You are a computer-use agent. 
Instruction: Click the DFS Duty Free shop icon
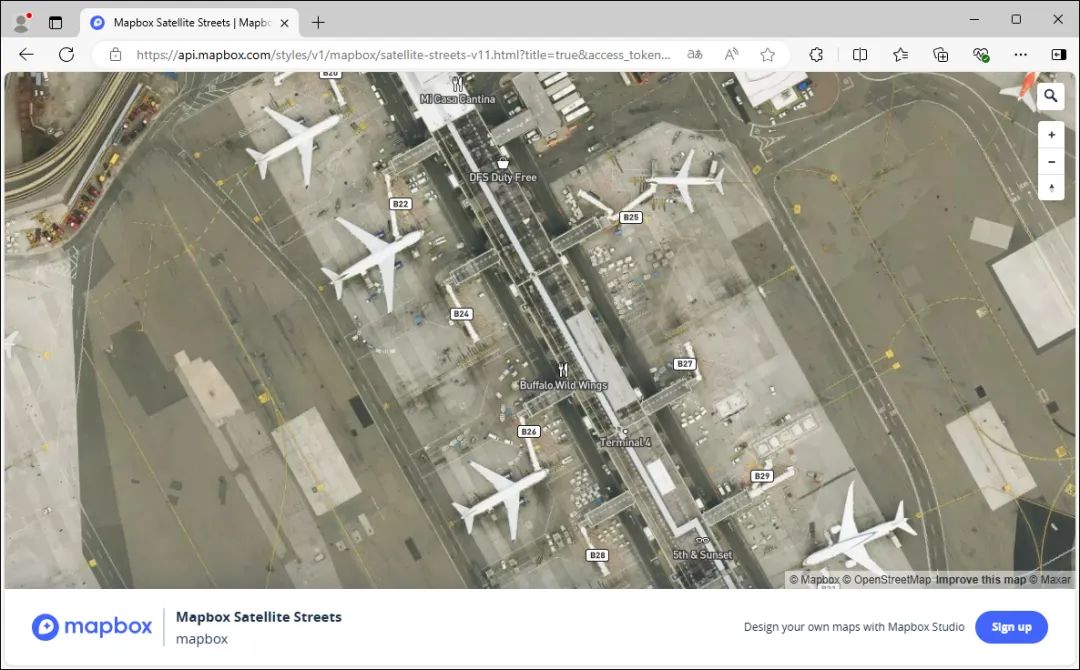(503, 163)
